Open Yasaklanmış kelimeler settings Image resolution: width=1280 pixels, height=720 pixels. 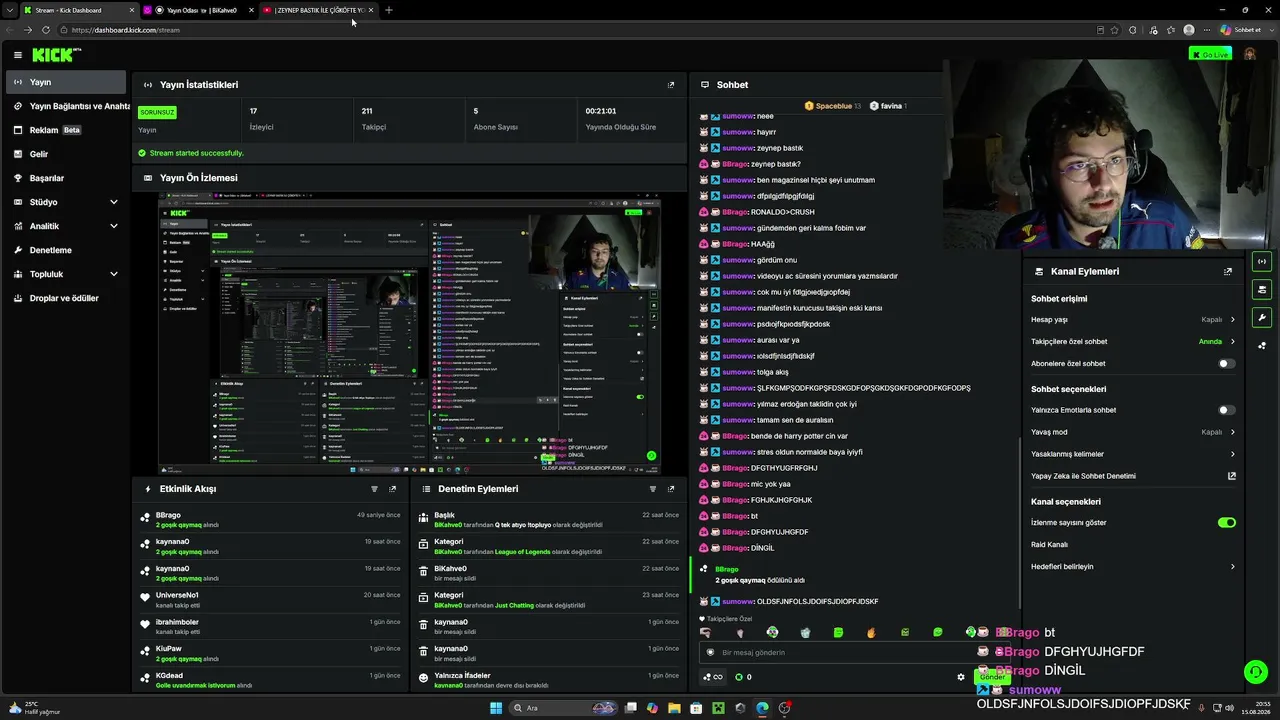(1133, 454)
